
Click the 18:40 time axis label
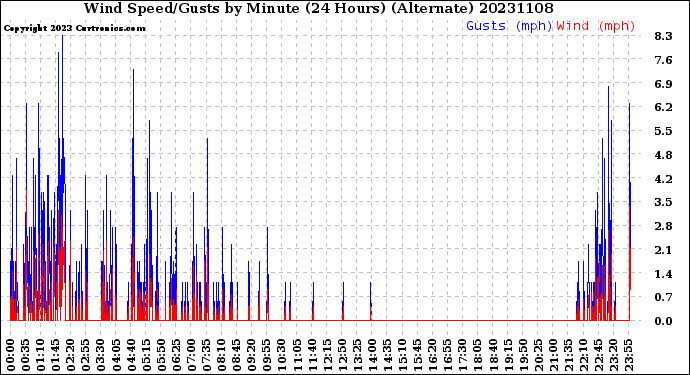[492, 355]
